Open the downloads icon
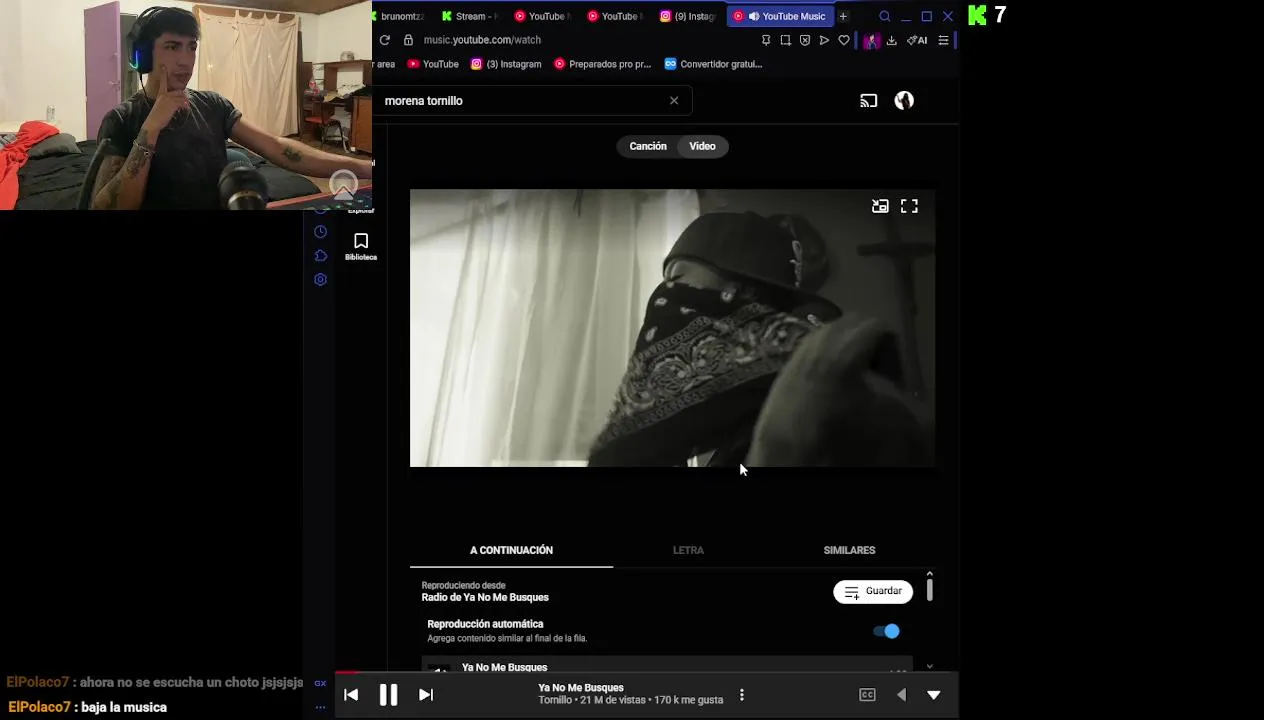Image resolution: width=1264 pixels, height=720 pixels. coord(891,40)
